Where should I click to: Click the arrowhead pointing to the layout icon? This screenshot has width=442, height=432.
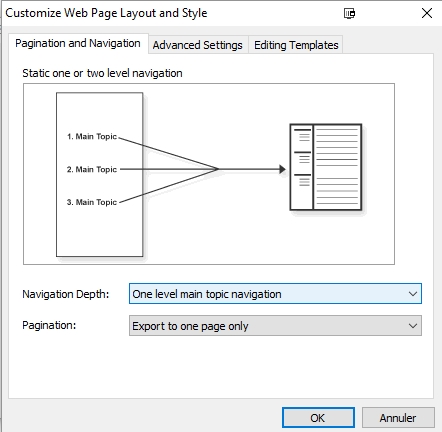click(282, 169)
